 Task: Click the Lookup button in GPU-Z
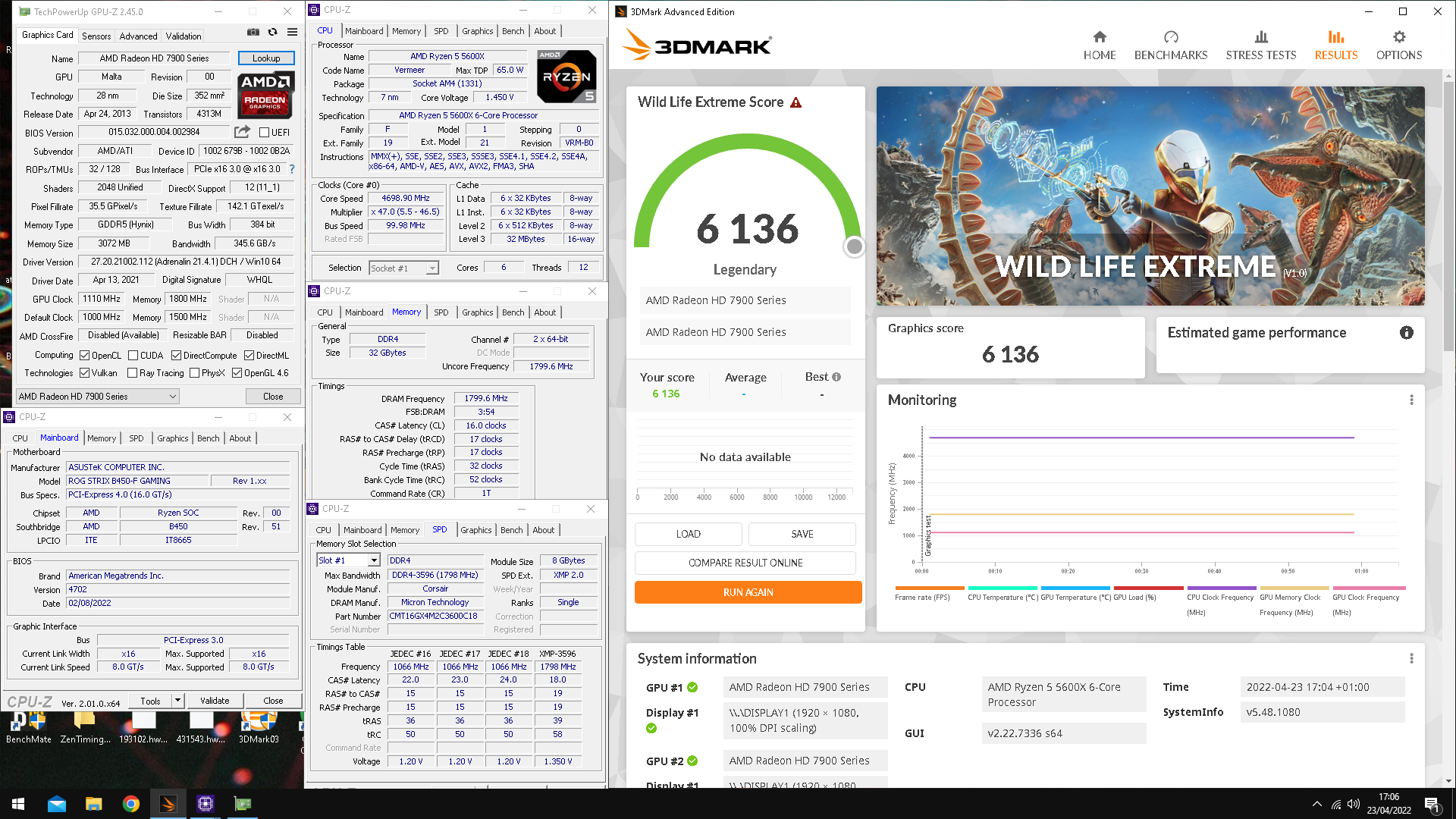pos(266,58)
